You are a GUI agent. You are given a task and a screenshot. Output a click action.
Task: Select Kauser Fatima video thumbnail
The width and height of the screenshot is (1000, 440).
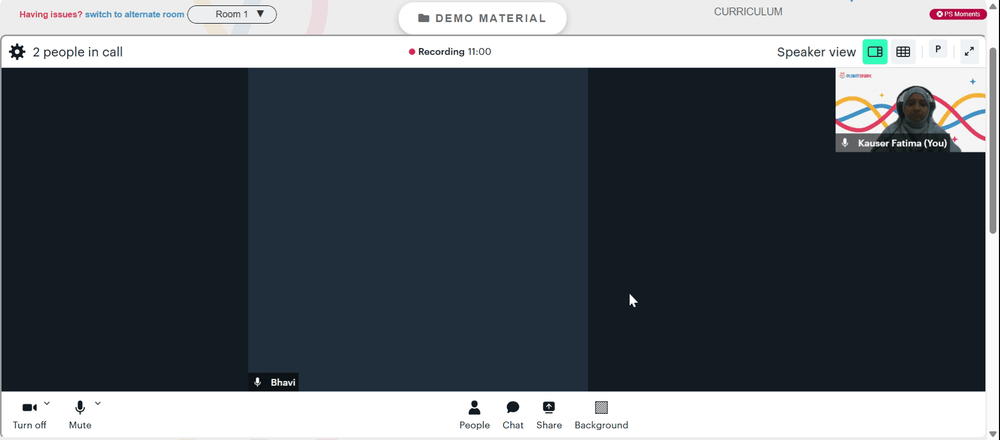[x=910, y=110]
